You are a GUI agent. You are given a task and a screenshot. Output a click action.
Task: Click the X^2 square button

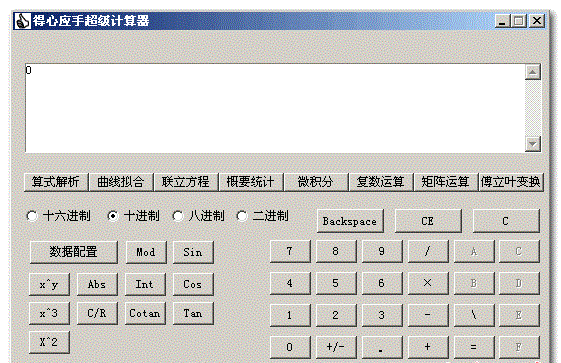[49, 342]
